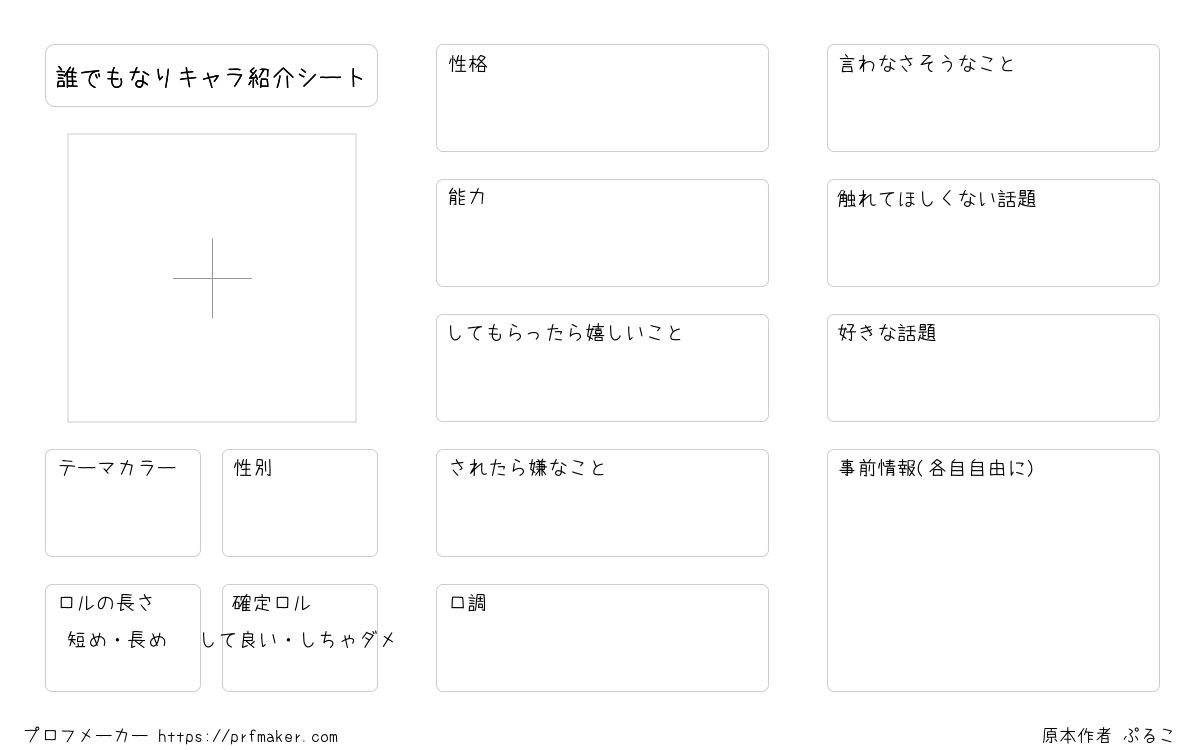Image resolution: width=1200 pixels, height=750 pixels.
Task: Select the 能力 text box
Action: point(602,233)
